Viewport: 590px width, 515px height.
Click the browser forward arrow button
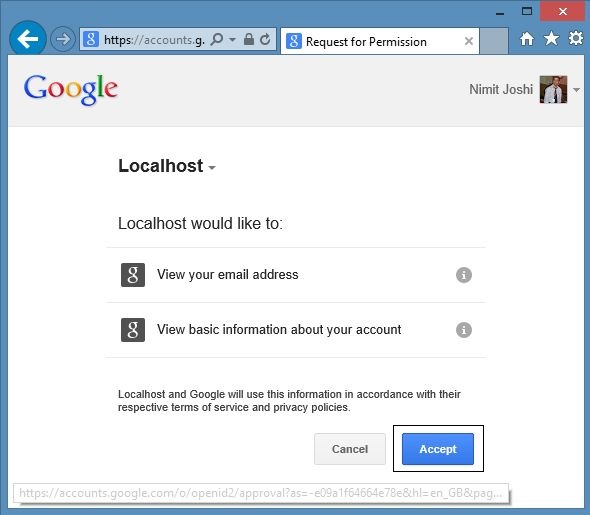point(62,39)
